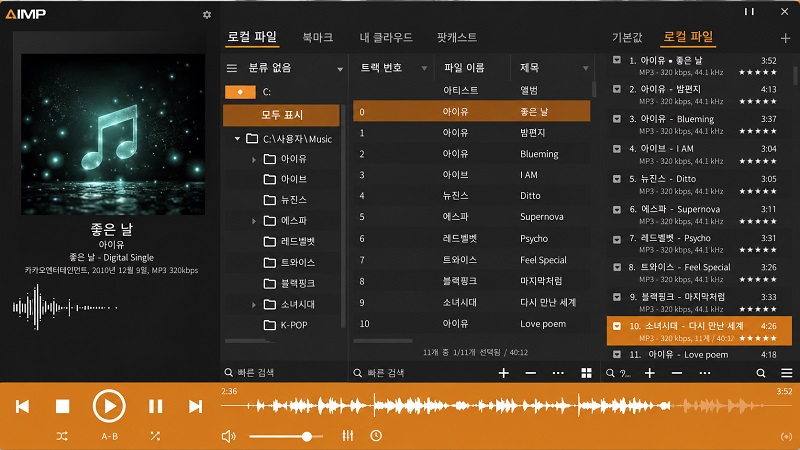
Task: Remove tracks with the playlist minus icon
Action: [677, 373]
